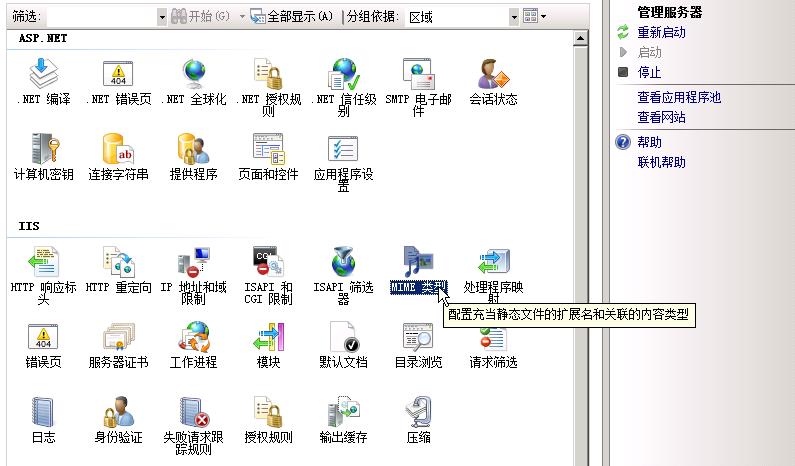Viewport: 795px width, 466px height.
Task: Open 默认文档 feature
Action: coord(344,345)
